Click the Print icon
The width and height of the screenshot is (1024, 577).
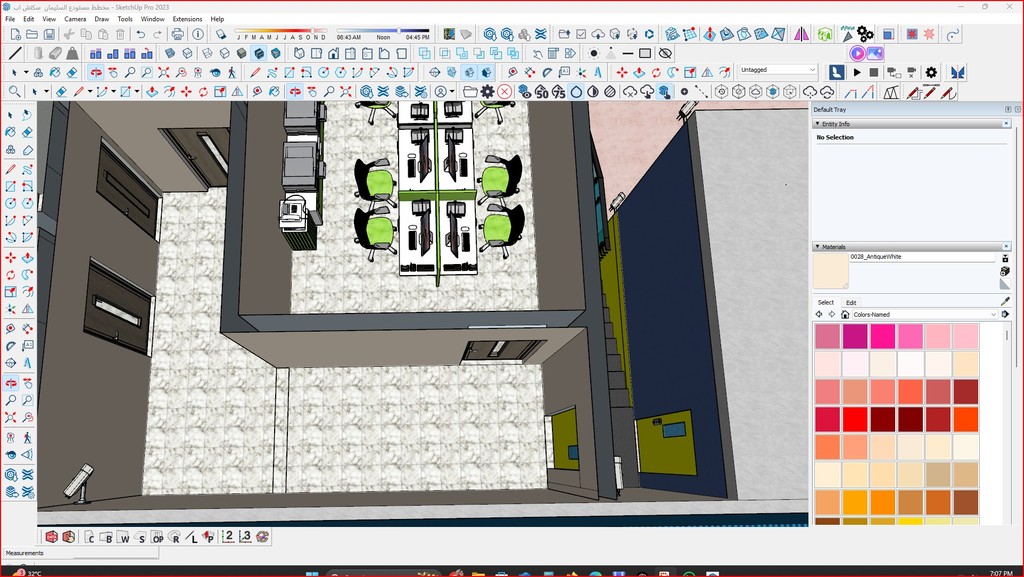point(177,34)
